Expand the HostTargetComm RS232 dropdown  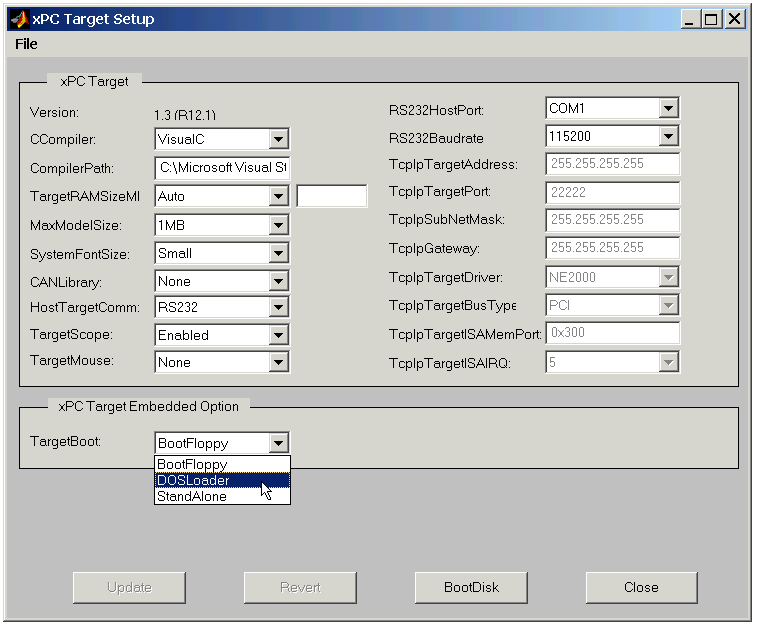(x=222, y=307)
